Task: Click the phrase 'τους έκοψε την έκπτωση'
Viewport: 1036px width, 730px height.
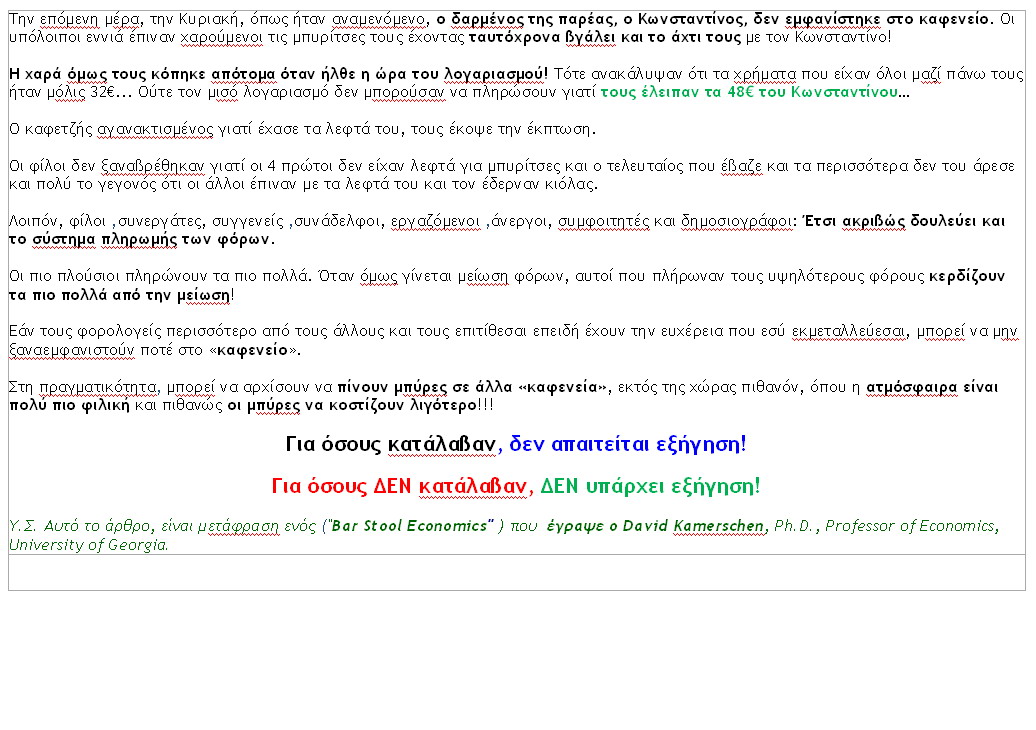Action: coord(501,129)
